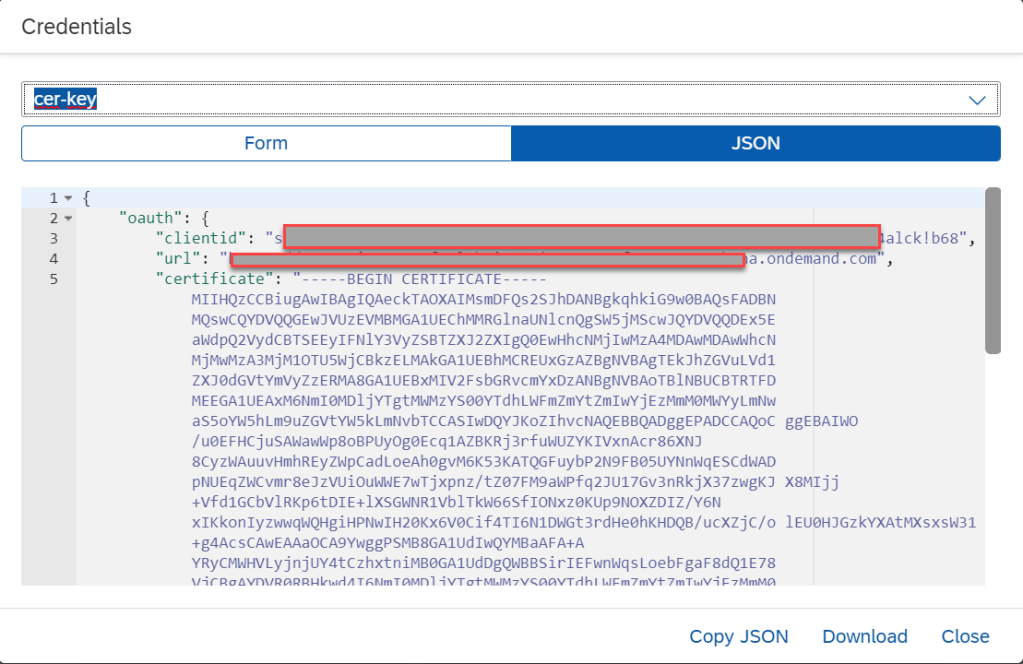The image size is (1023, 664).
Task: Click line number 4 in the gutter
Action: point(53,258)
